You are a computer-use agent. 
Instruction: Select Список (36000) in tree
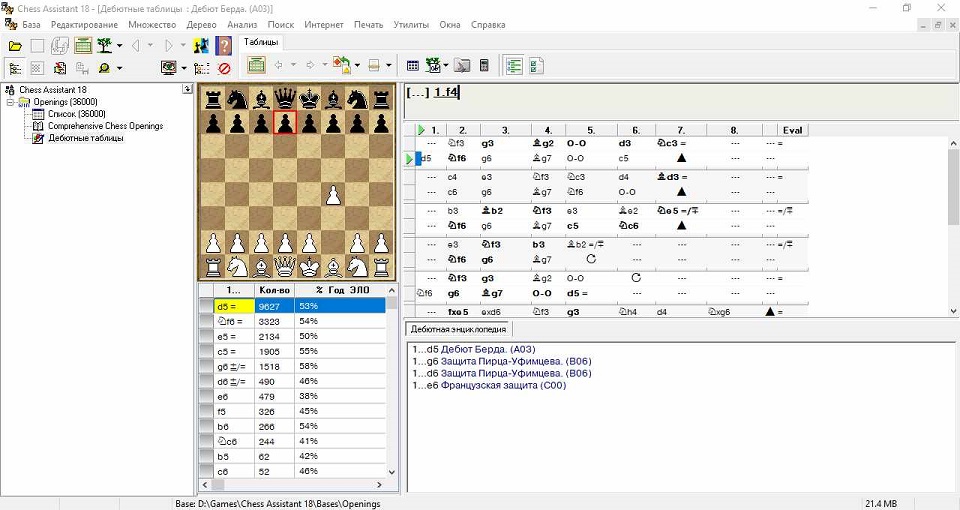pos(77,114)
